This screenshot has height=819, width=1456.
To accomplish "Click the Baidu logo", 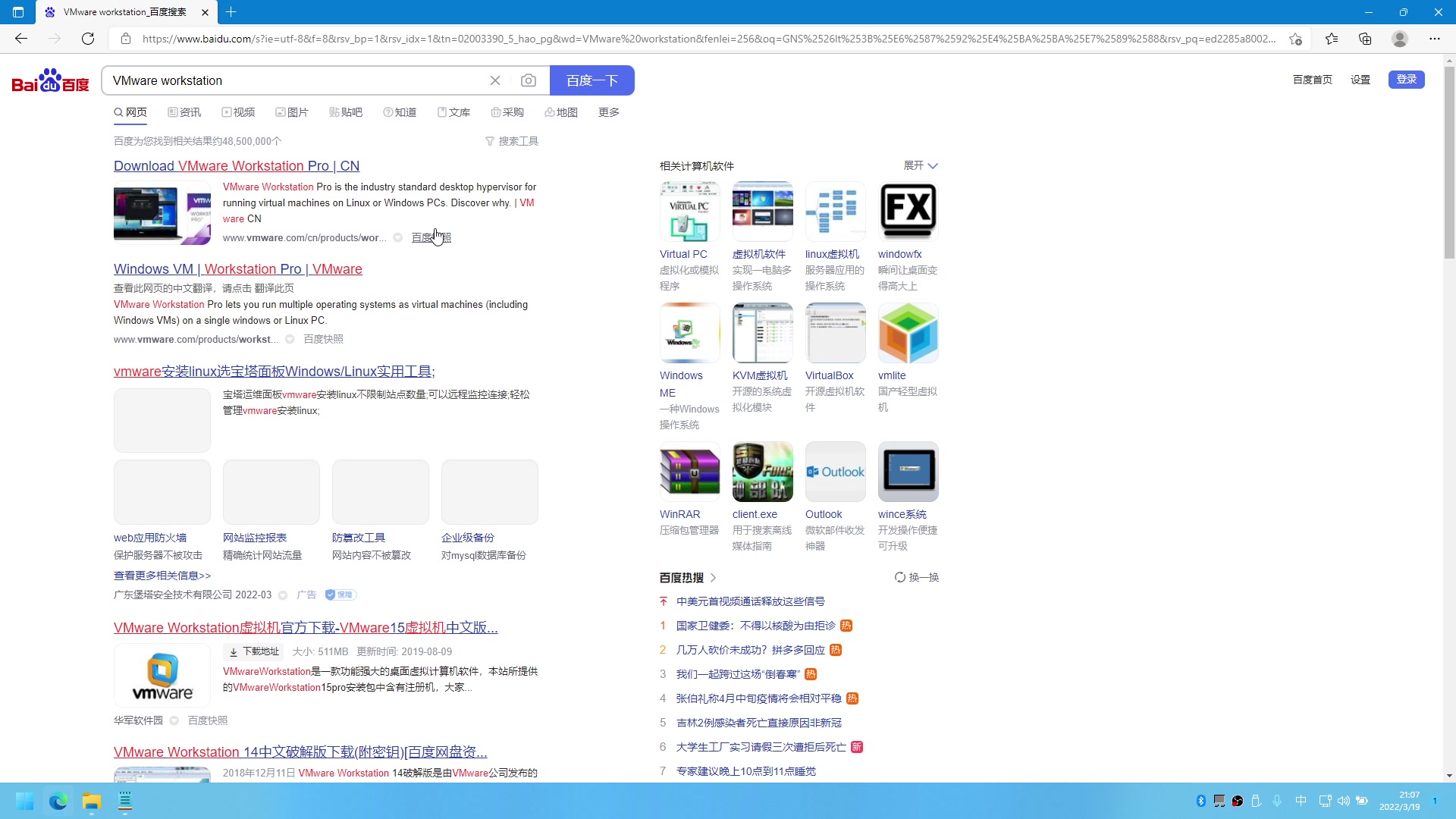I will tap(51, 80).
